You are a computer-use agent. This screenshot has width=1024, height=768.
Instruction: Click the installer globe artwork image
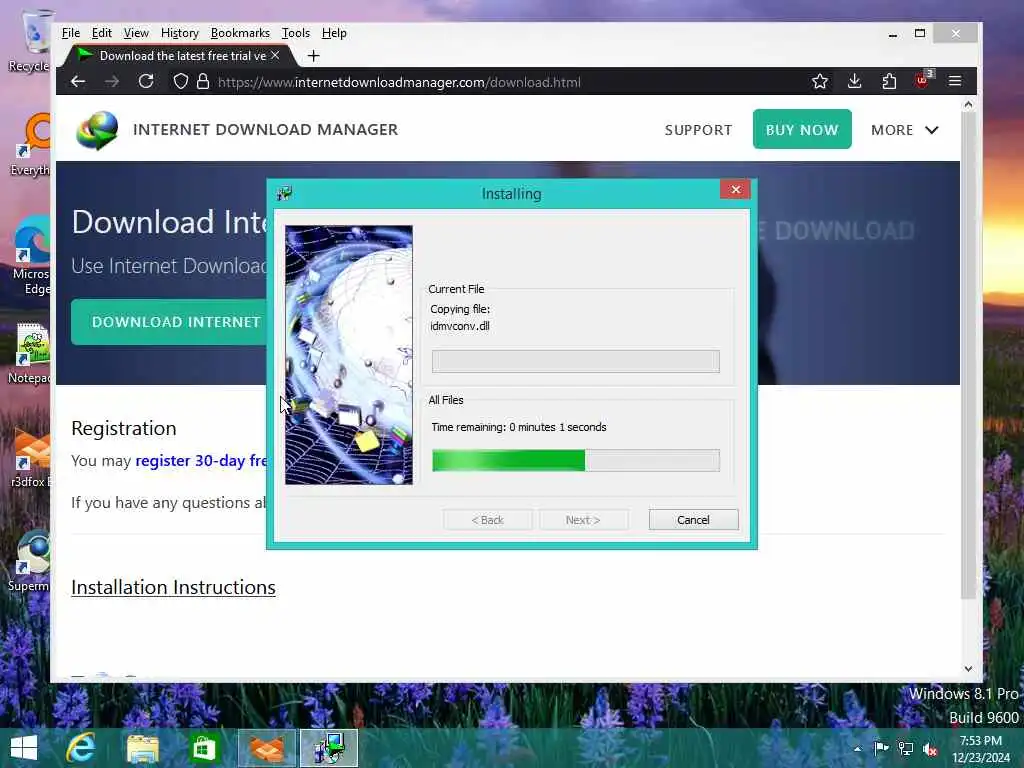[x=349, y=355]
